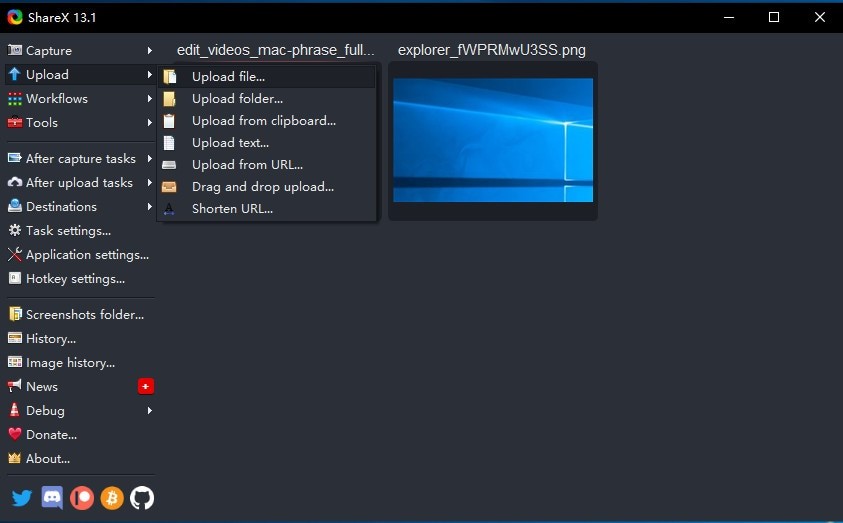Click the After upload tasks cloud icon
The width and height of the screenshot is (843, 523).
coord(15,182)
